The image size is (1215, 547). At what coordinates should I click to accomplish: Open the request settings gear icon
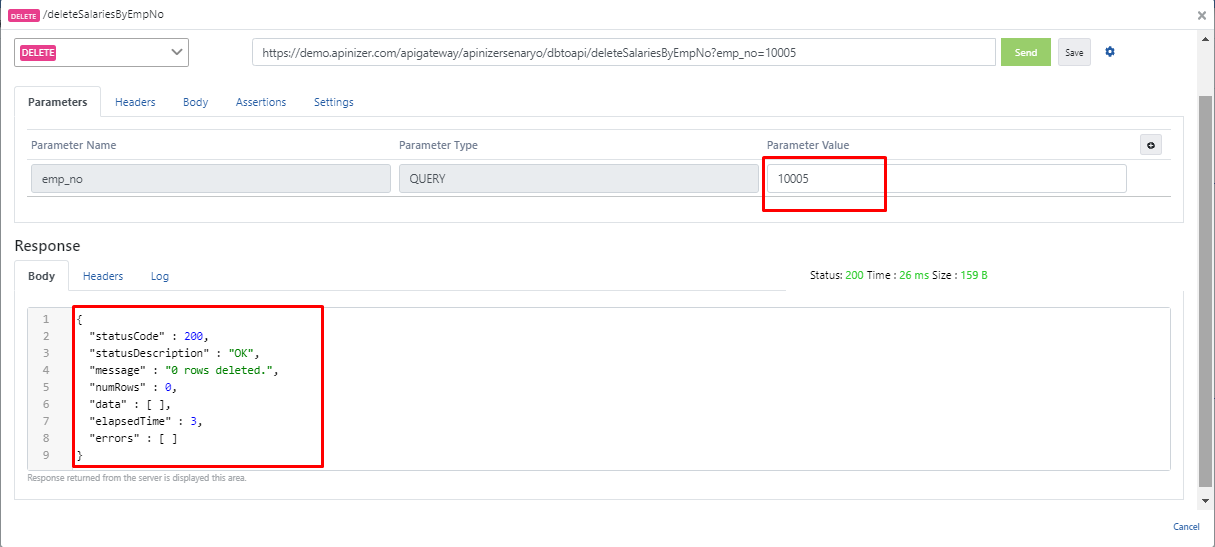click(1109, 52)
